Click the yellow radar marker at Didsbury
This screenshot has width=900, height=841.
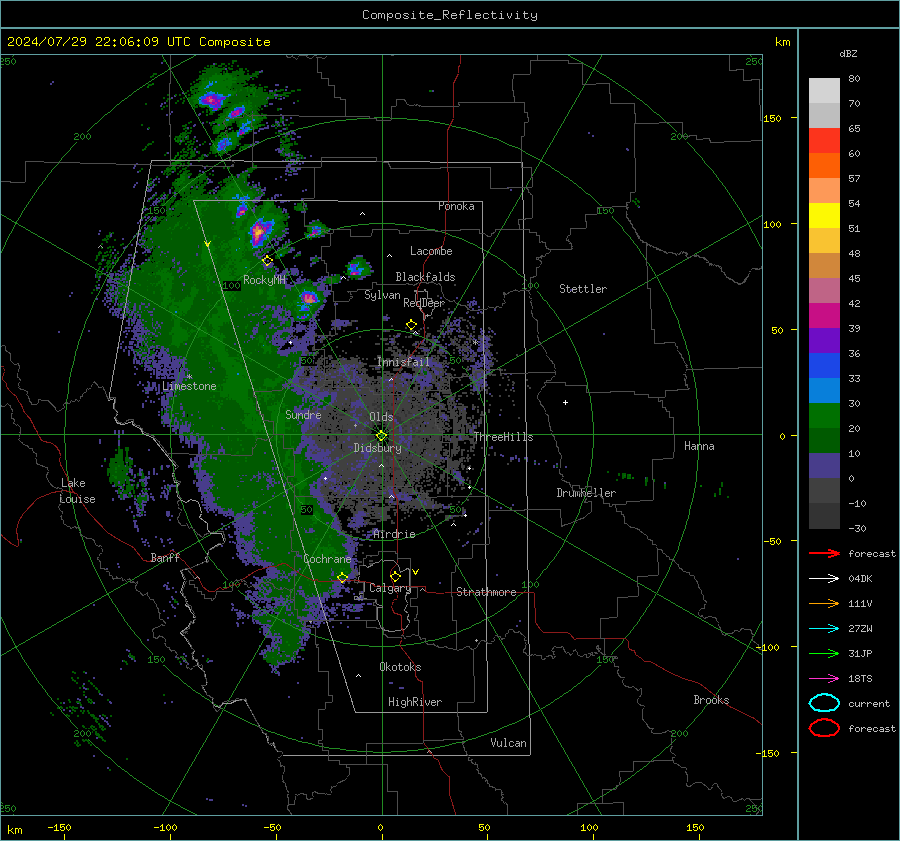(382, 436)
